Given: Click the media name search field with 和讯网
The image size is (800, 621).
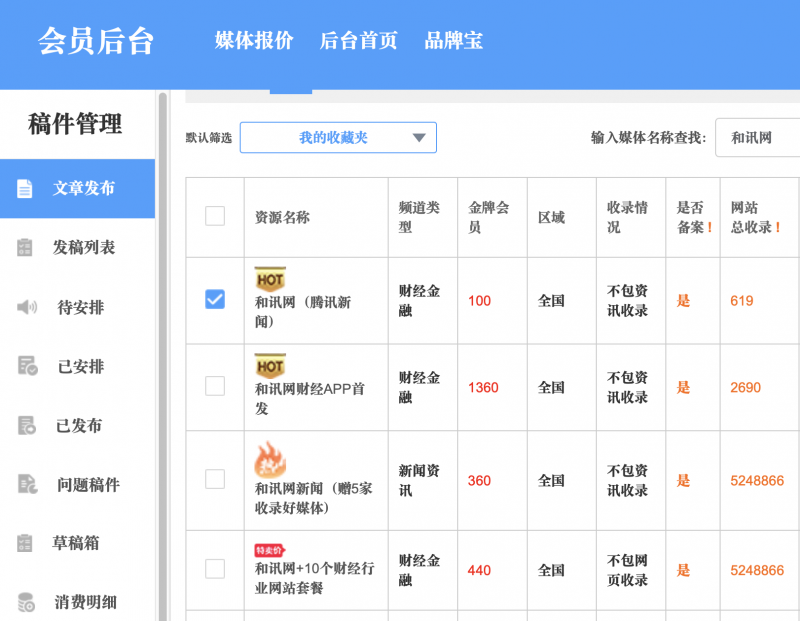Looking at the screenshot, I should point(758,137).
